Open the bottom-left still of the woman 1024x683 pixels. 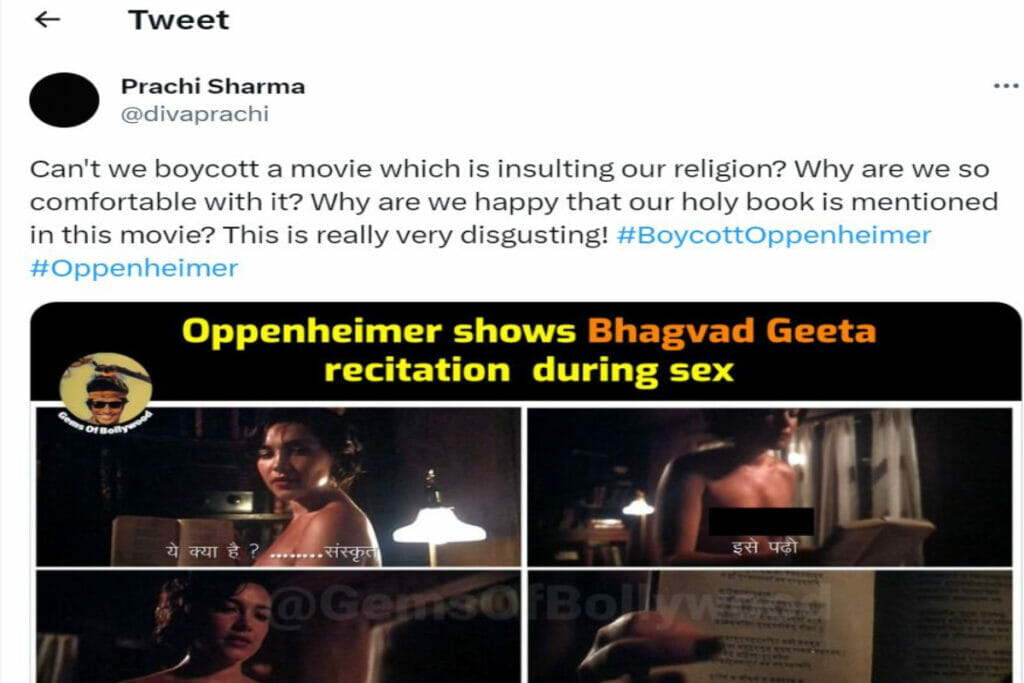pyautogui.click(x=279, y=626)
